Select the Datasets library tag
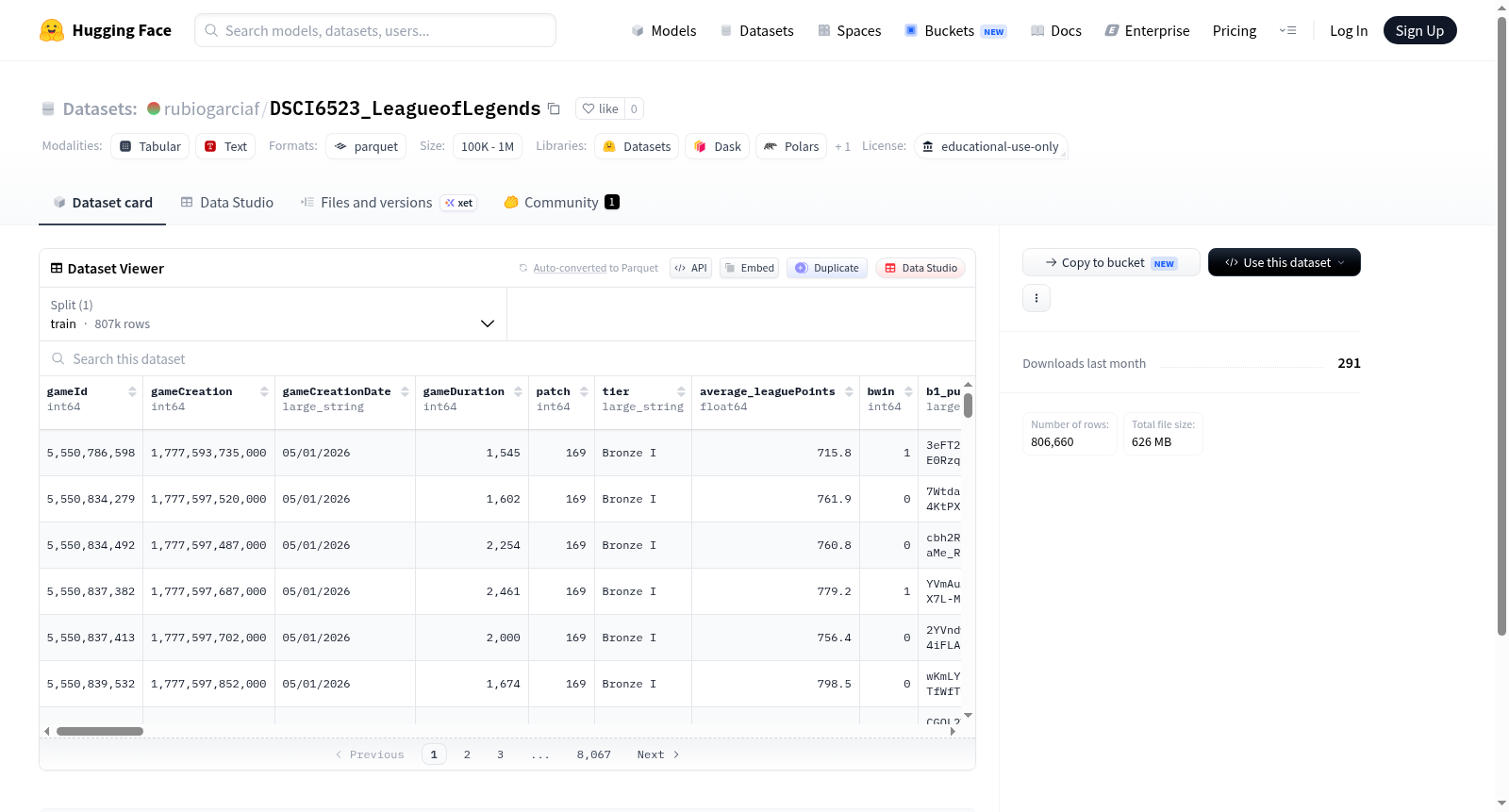 tap(637, 146)
